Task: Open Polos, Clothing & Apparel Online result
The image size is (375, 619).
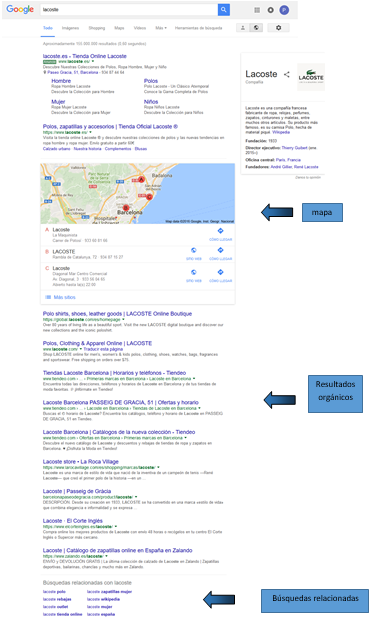Action: 97,343
